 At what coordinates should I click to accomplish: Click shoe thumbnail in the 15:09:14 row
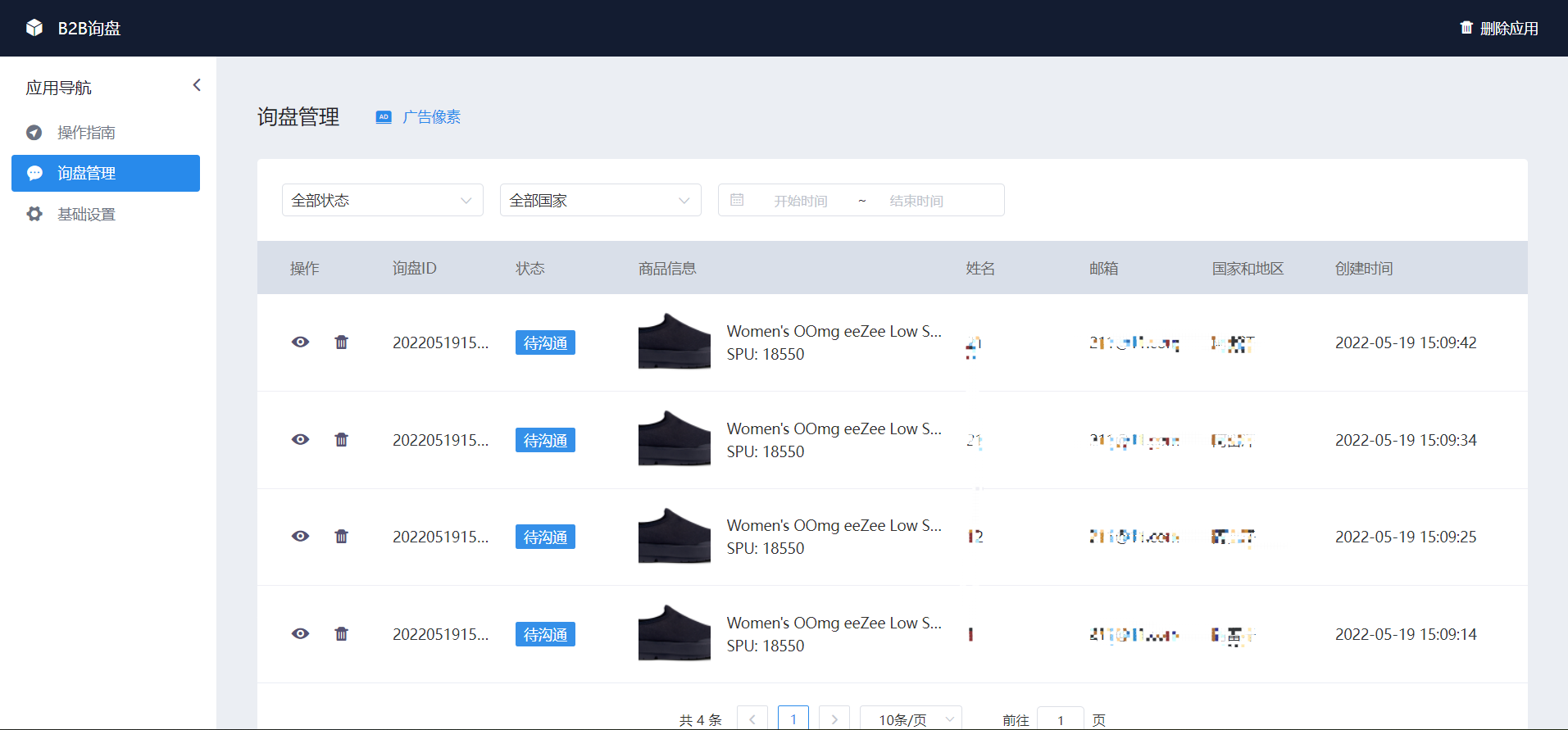pyautogui.click(x=675, y=633)
